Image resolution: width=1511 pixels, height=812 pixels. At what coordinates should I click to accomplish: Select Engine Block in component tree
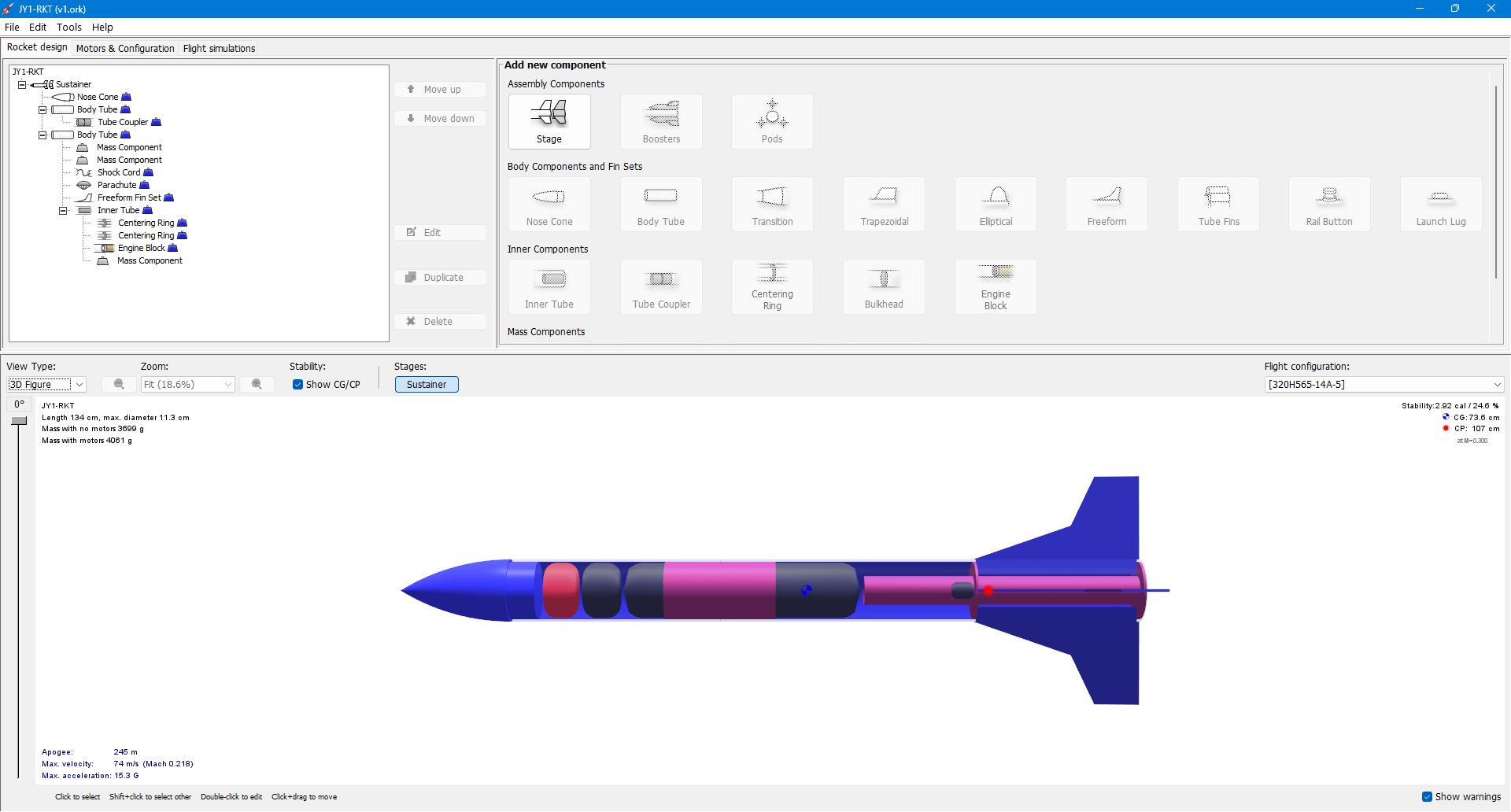[142, 249]
